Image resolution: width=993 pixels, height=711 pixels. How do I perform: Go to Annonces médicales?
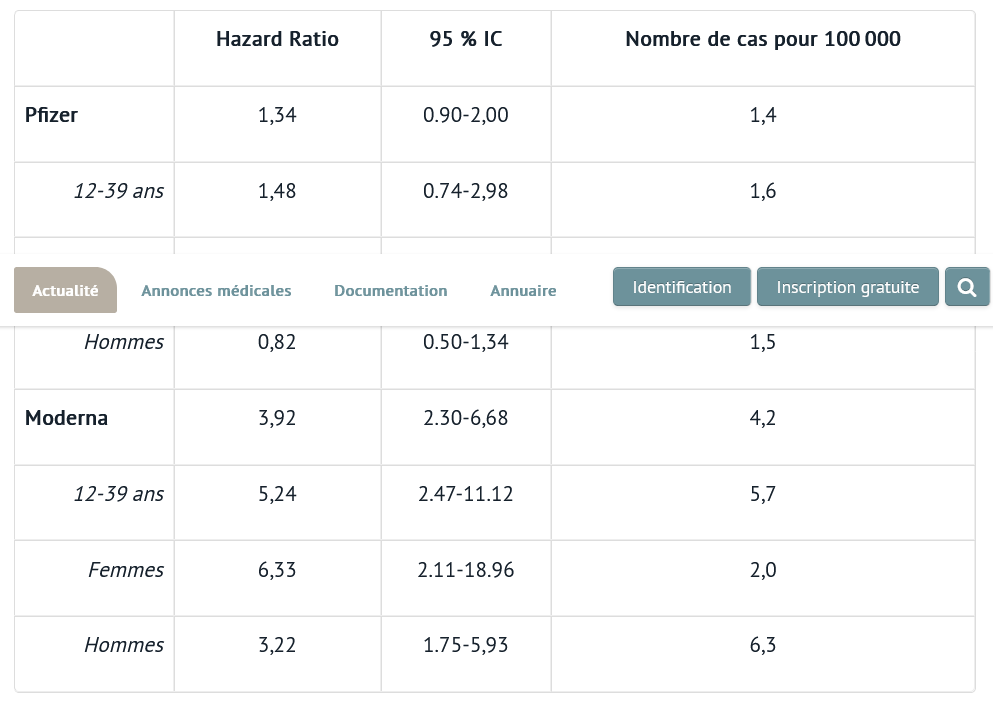pyautogui.click(x=216, y=291)
